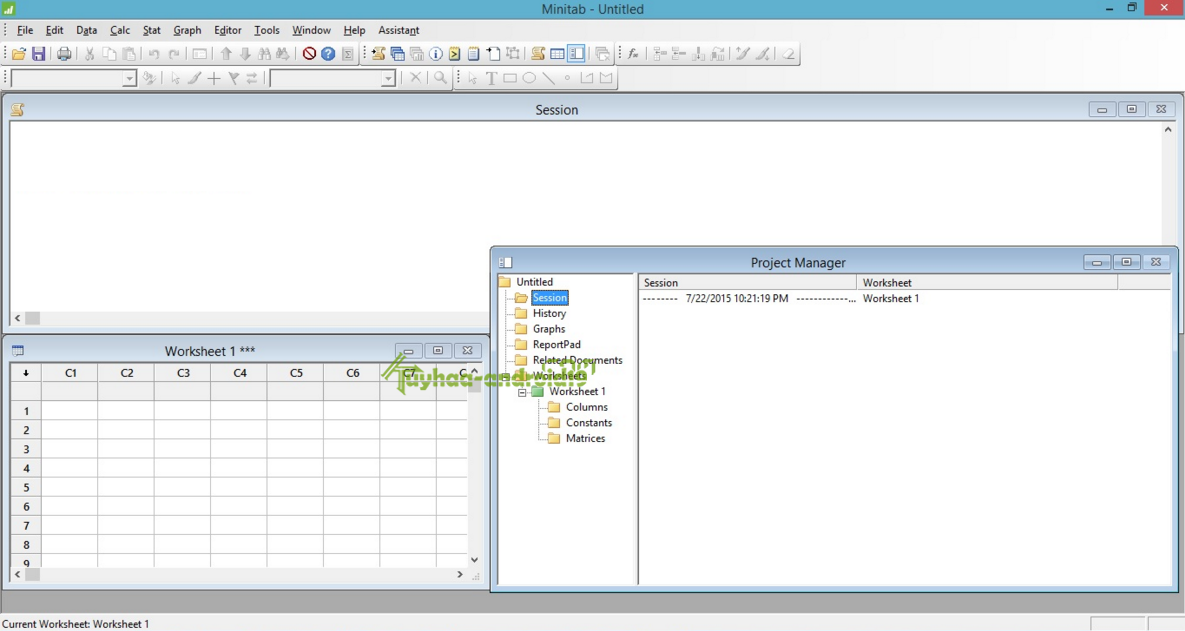The image size is (1185, 631).
Task: Open Help via the blue question mark icon
Action: click(328, 54)
